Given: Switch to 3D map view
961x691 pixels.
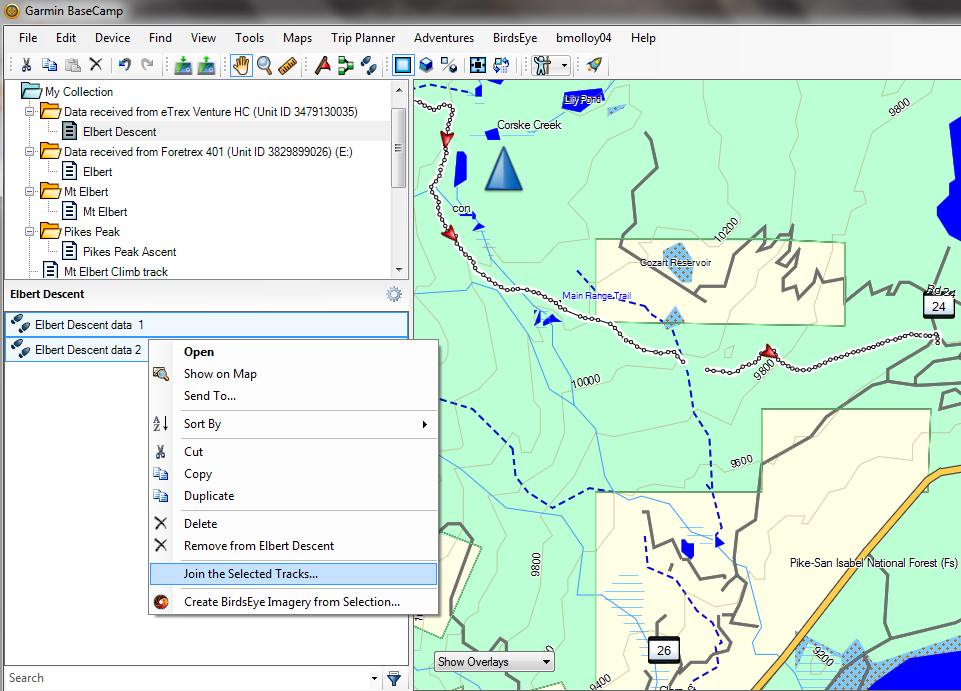Looking at the screenshot, I should pos(426,65).
